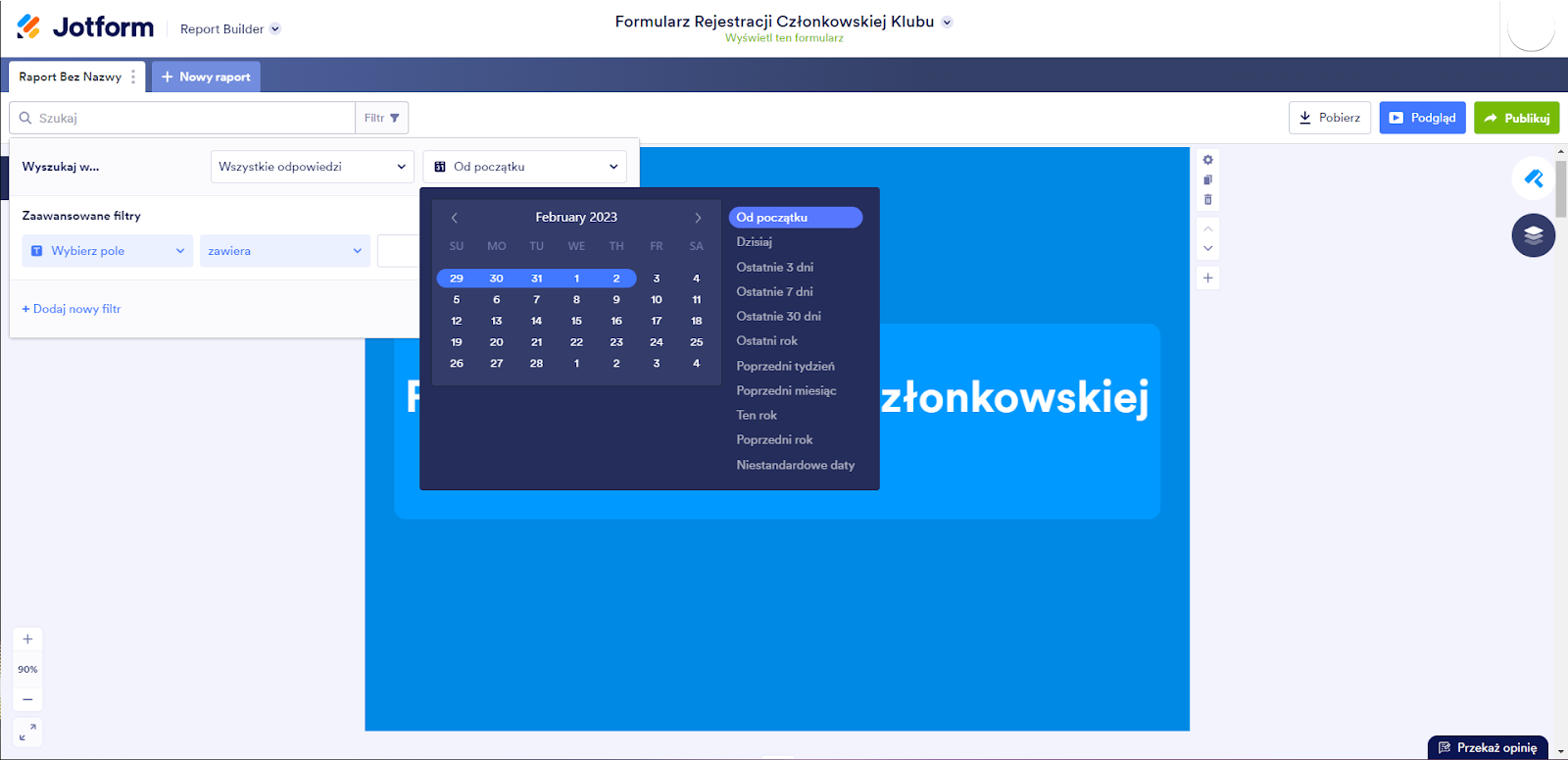Open the Wszystkie odpowiedzi dropdown
This screenshot has width=1568, height=760.
(x=313, y=167)
